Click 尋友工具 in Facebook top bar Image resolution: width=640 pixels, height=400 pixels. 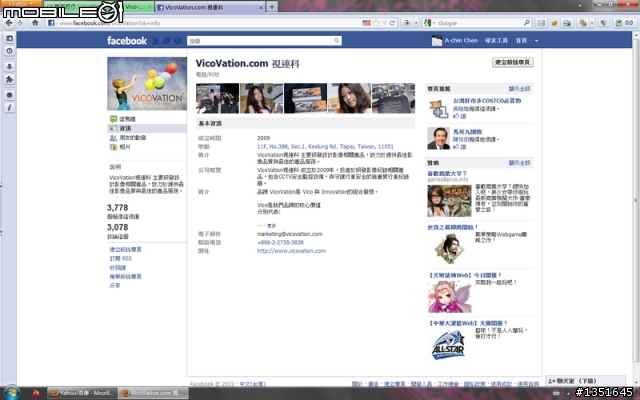(x=496, y=40)
